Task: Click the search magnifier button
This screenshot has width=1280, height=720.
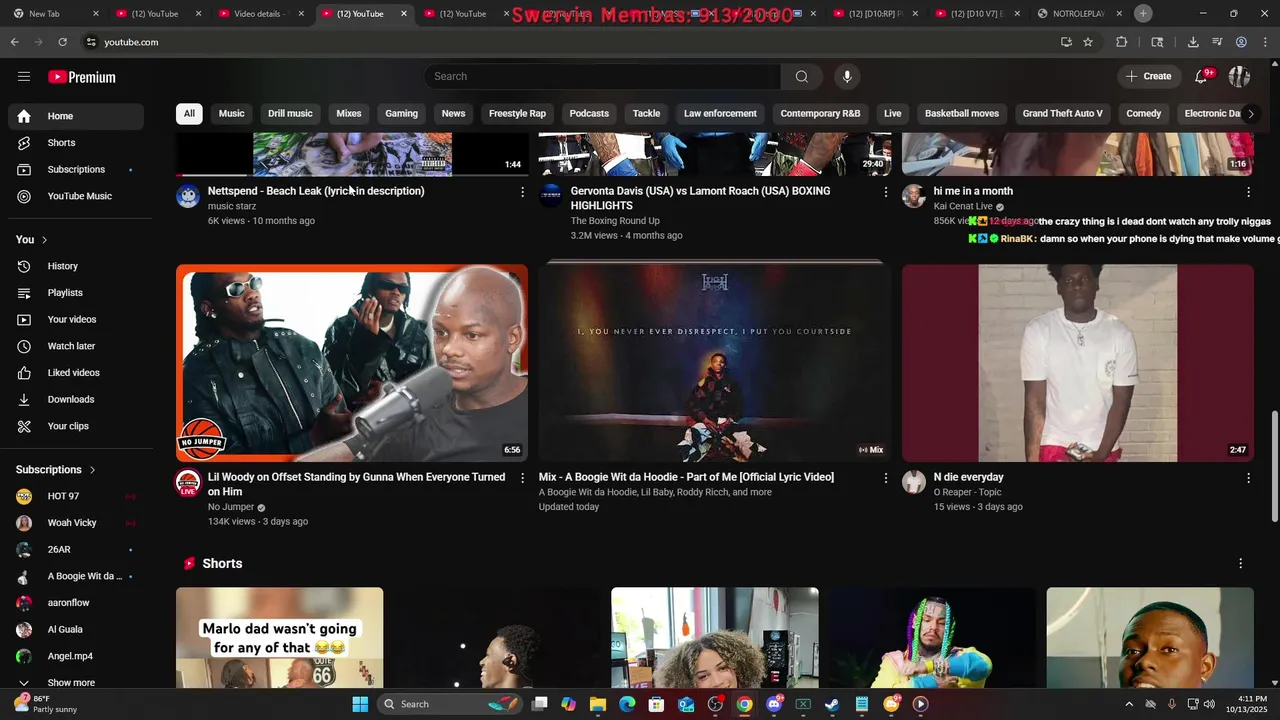Action: [802, 77]
